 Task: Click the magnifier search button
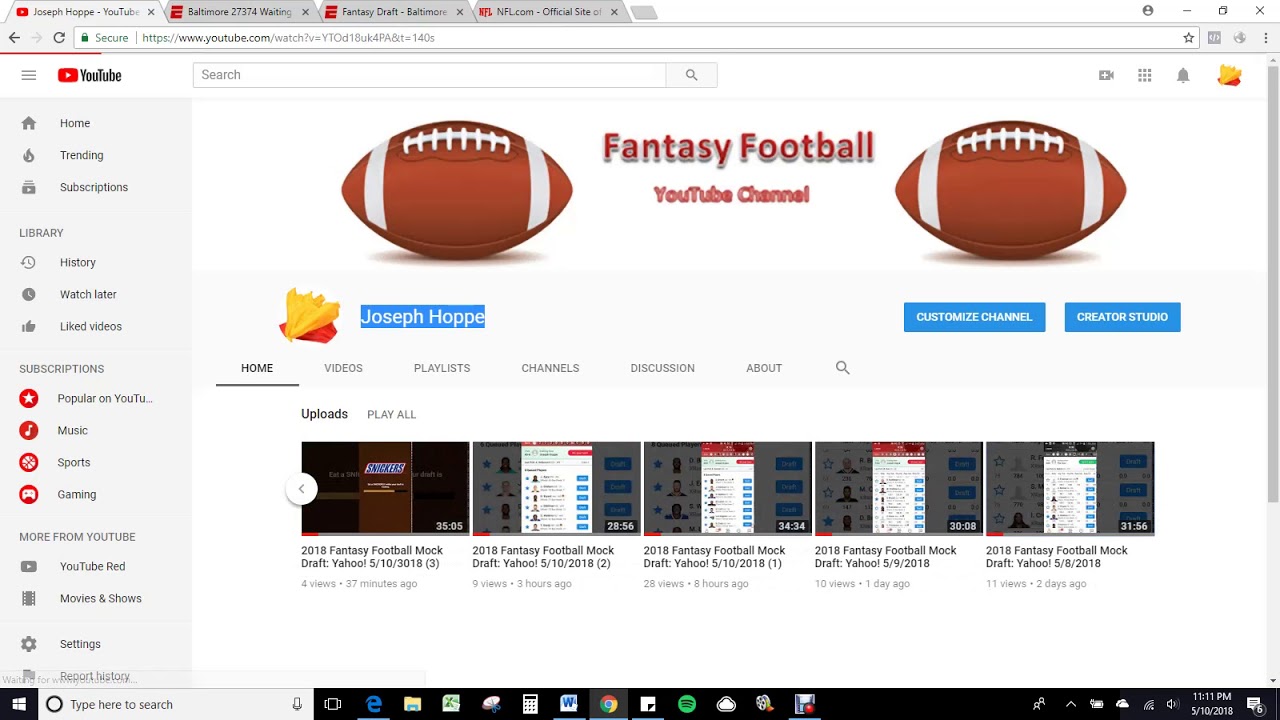coord(691,75)
